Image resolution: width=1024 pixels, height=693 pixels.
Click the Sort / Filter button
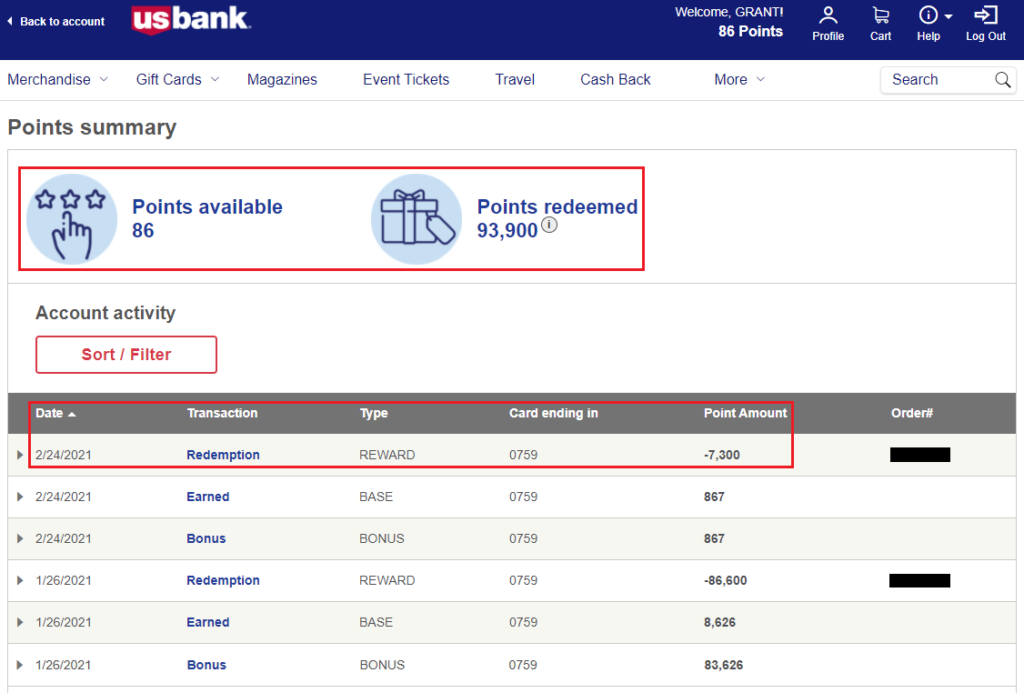(x=126, y=354)
